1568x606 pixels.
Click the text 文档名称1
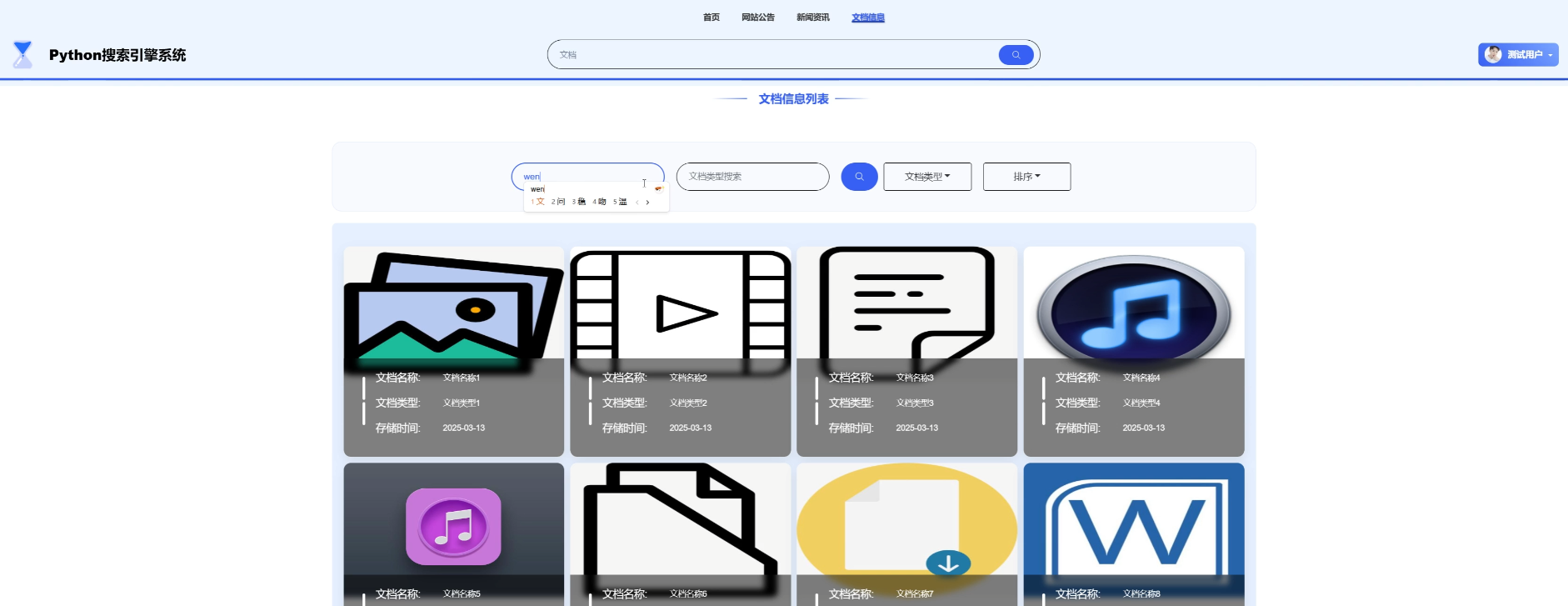coord(462,378)
